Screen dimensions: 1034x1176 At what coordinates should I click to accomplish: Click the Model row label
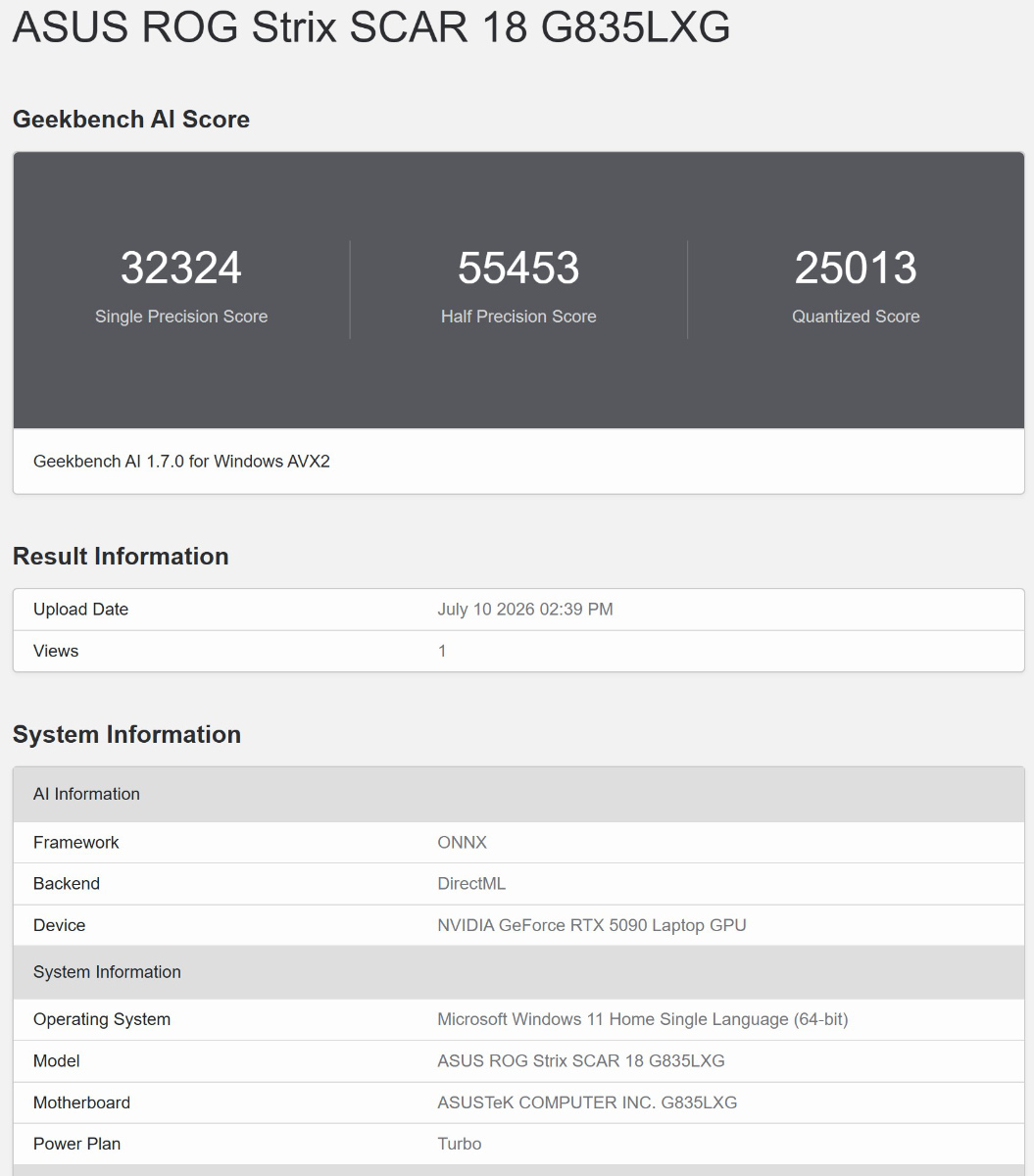[x=57, y=1061]
